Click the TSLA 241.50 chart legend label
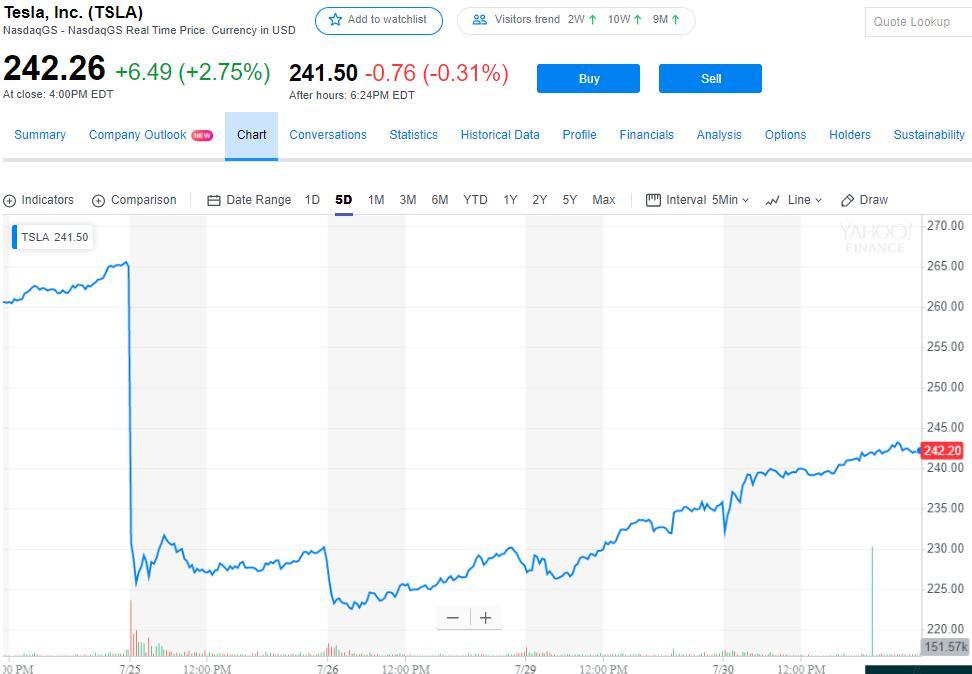Image resolution: width=972 pixels, height=674 pixels. tap(53, 237)
